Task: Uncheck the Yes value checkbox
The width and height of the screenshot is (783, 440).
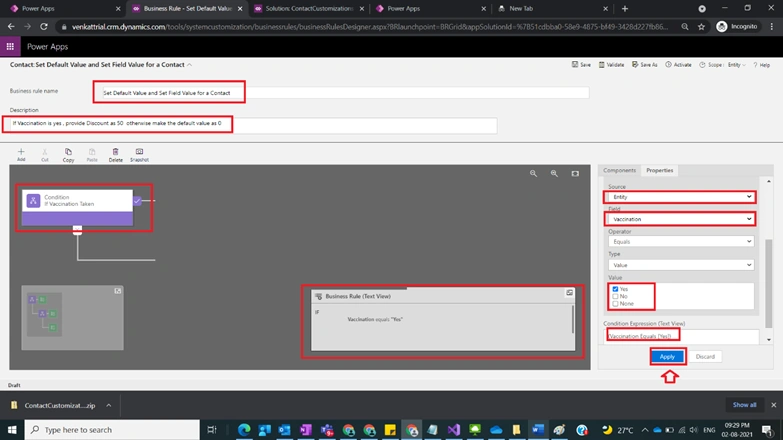Action: click(615, 289)
